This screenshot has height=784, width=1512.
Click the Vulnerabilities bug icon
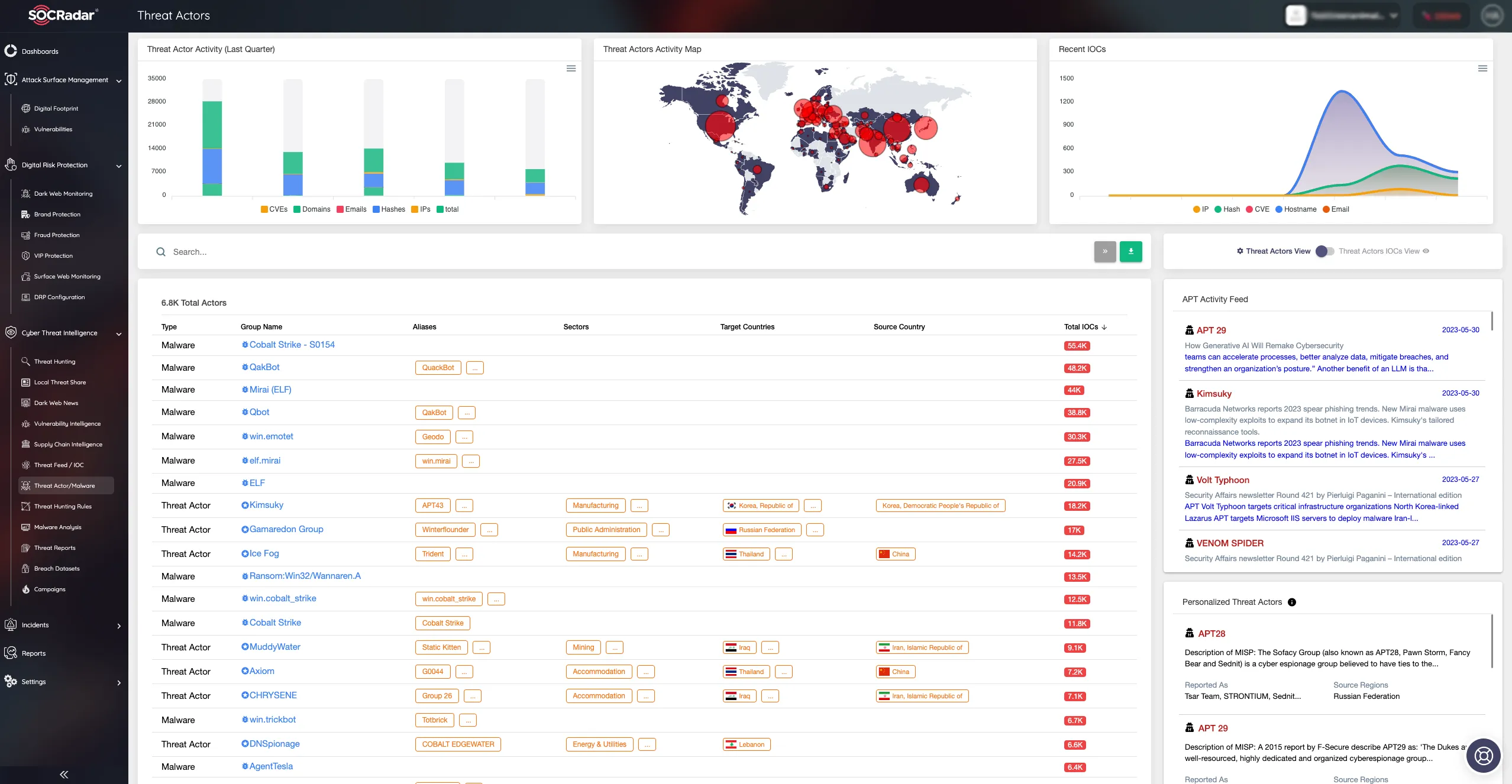pyautogui.click(x=25, y=129)
